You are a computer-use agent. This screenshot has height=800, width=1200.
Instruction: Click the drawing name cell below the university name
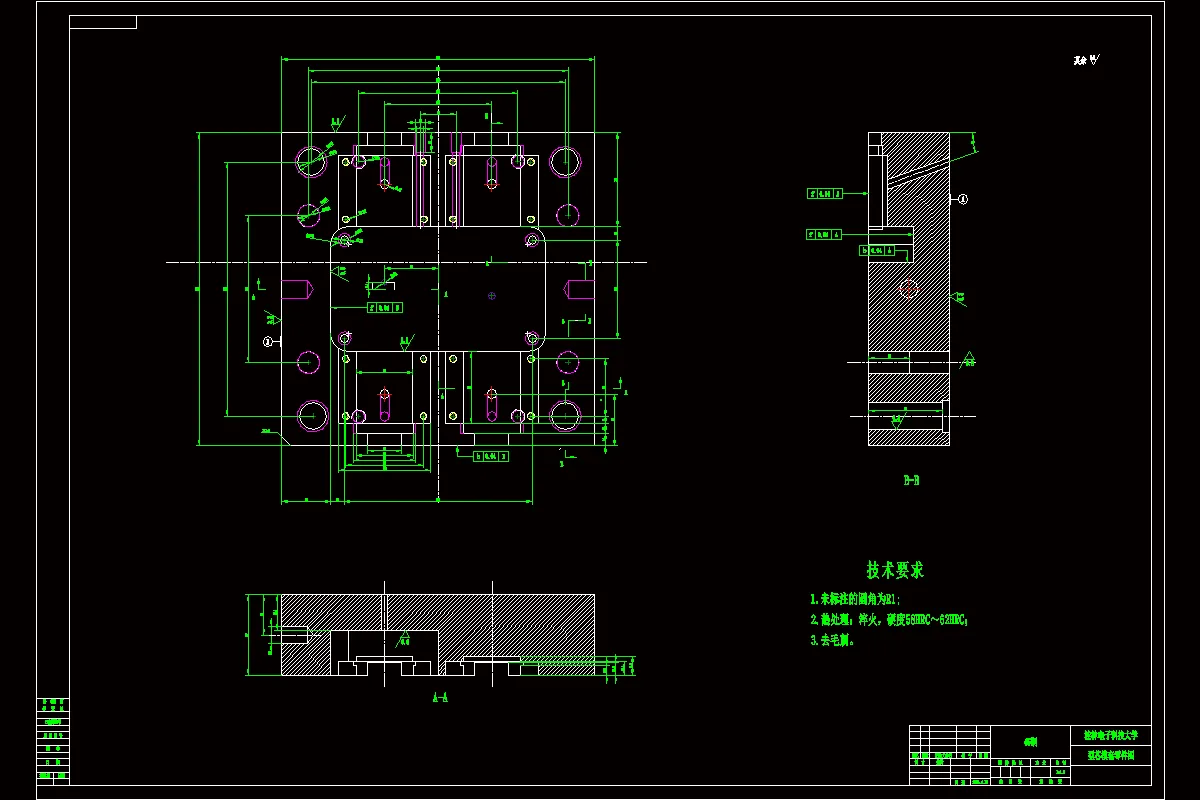coord(1110,755)
